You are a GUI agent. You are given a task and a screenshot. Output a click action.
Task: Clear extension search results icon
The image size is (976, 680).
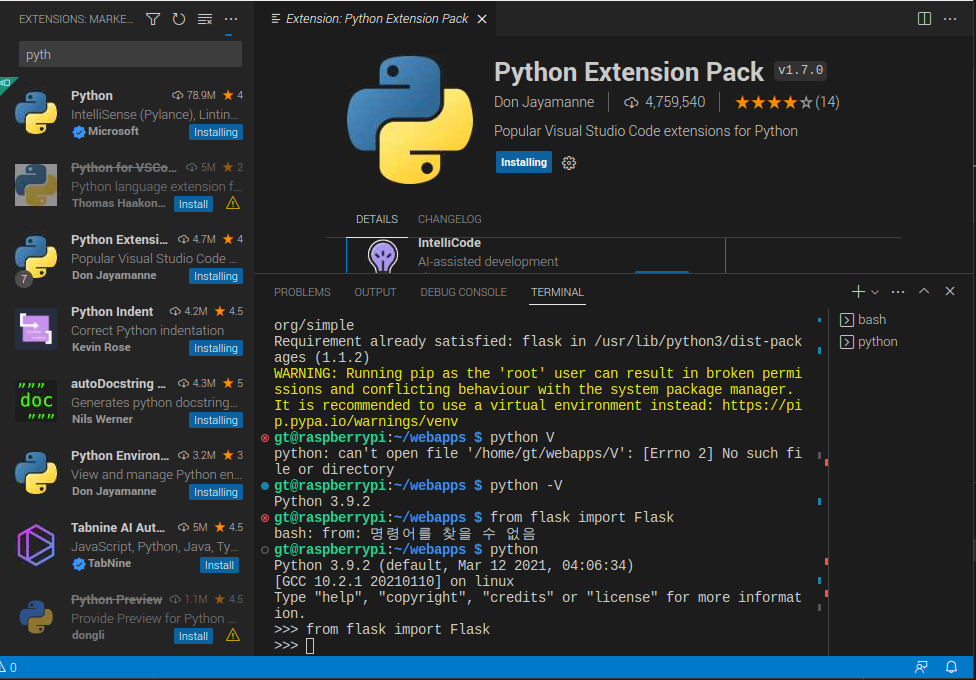[x=205, y=19]
